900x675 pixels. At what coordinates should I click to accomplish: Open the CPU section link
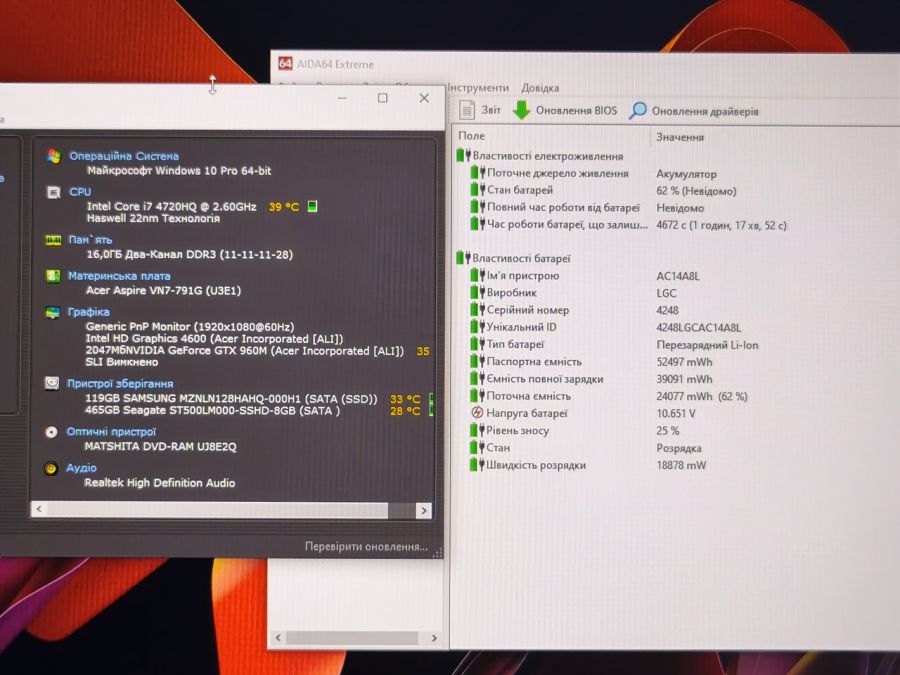[80, 192]
